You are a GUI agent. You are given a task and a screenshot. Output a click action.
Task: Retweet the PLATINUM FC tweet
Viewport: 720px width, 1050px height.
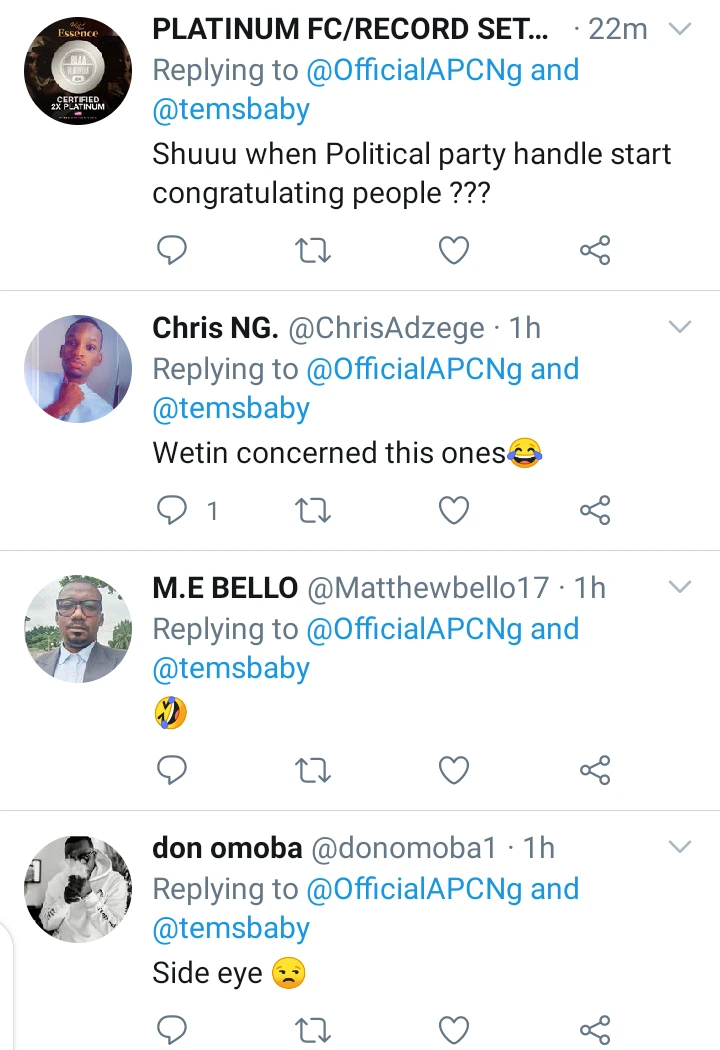pyautogui.click(x=313, y=250)
